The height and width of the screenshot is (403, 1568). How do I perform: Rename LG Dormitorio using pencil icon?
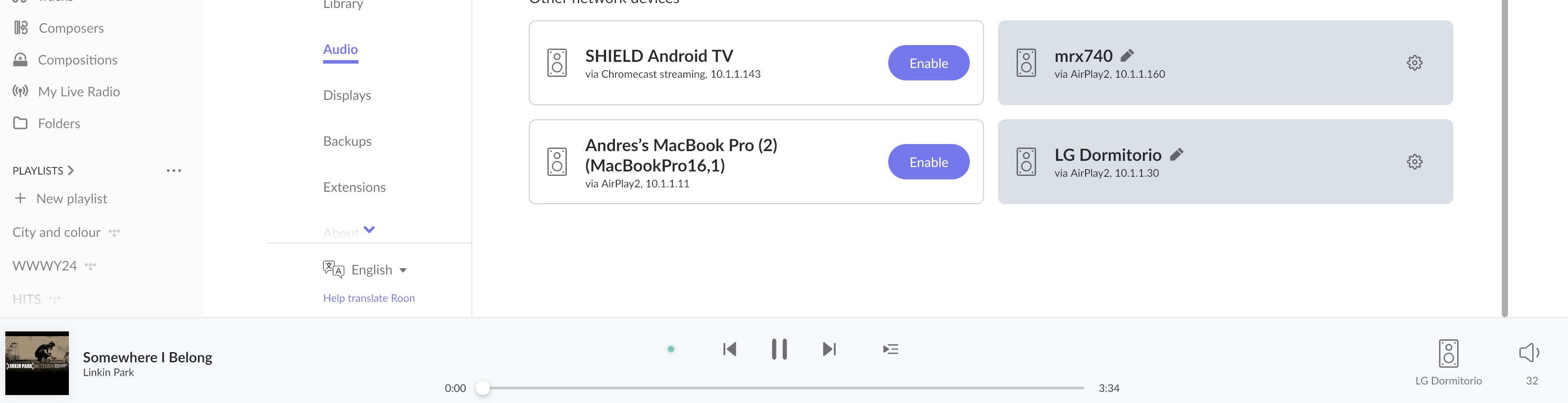1176,154
